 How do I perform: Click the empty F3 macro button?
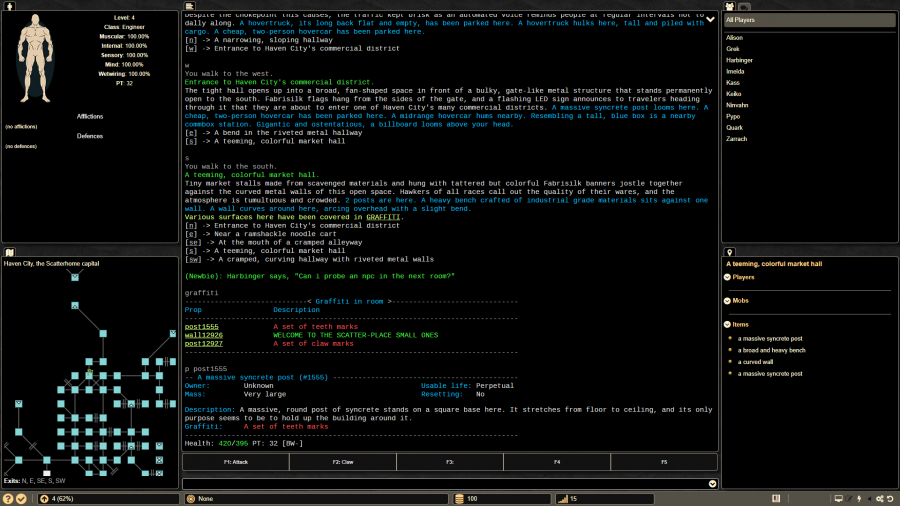(449, 462)
